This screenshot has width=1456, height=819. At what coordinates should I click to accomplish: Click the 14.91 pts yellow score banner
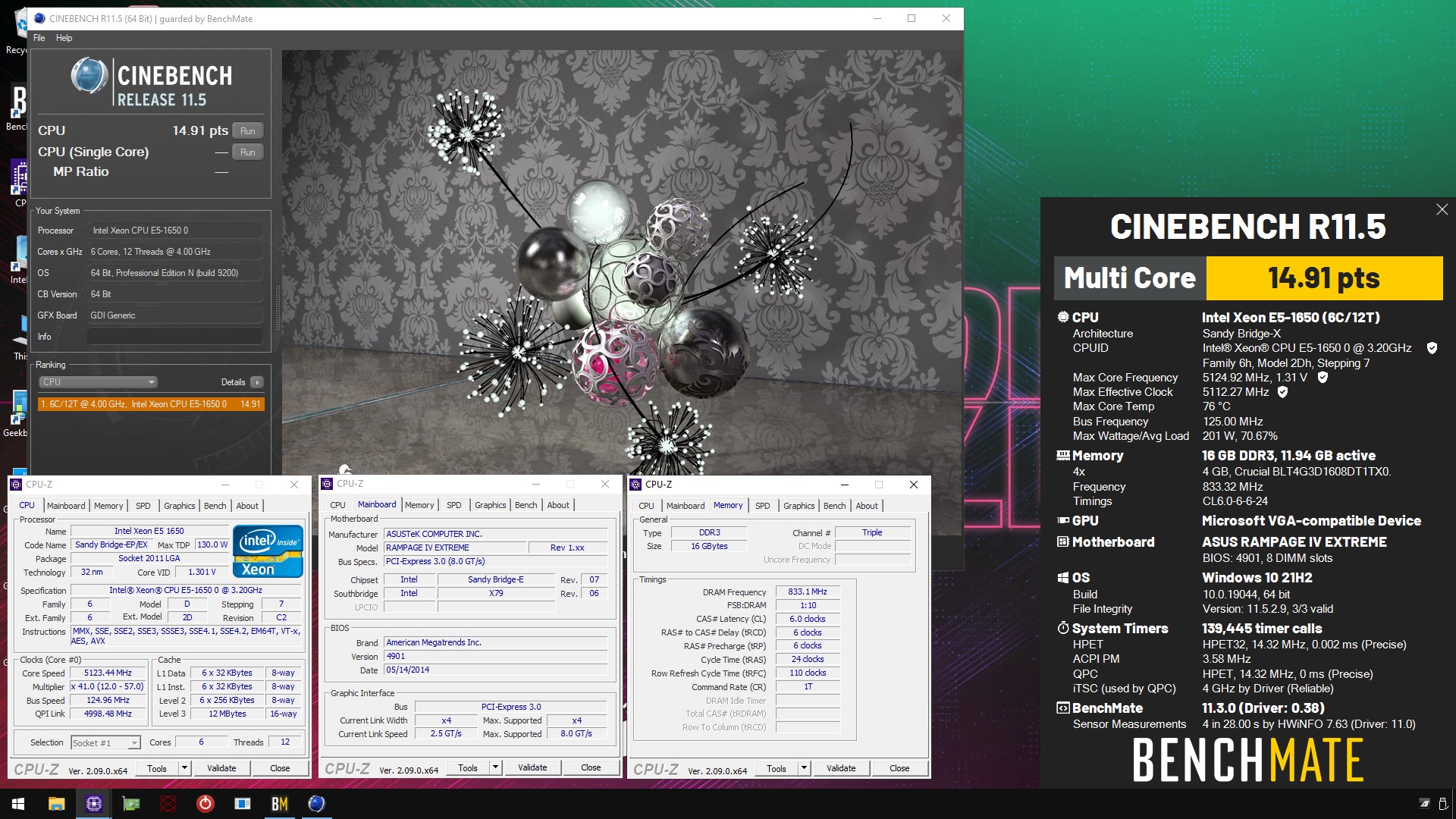click(x=1324, y=278)
